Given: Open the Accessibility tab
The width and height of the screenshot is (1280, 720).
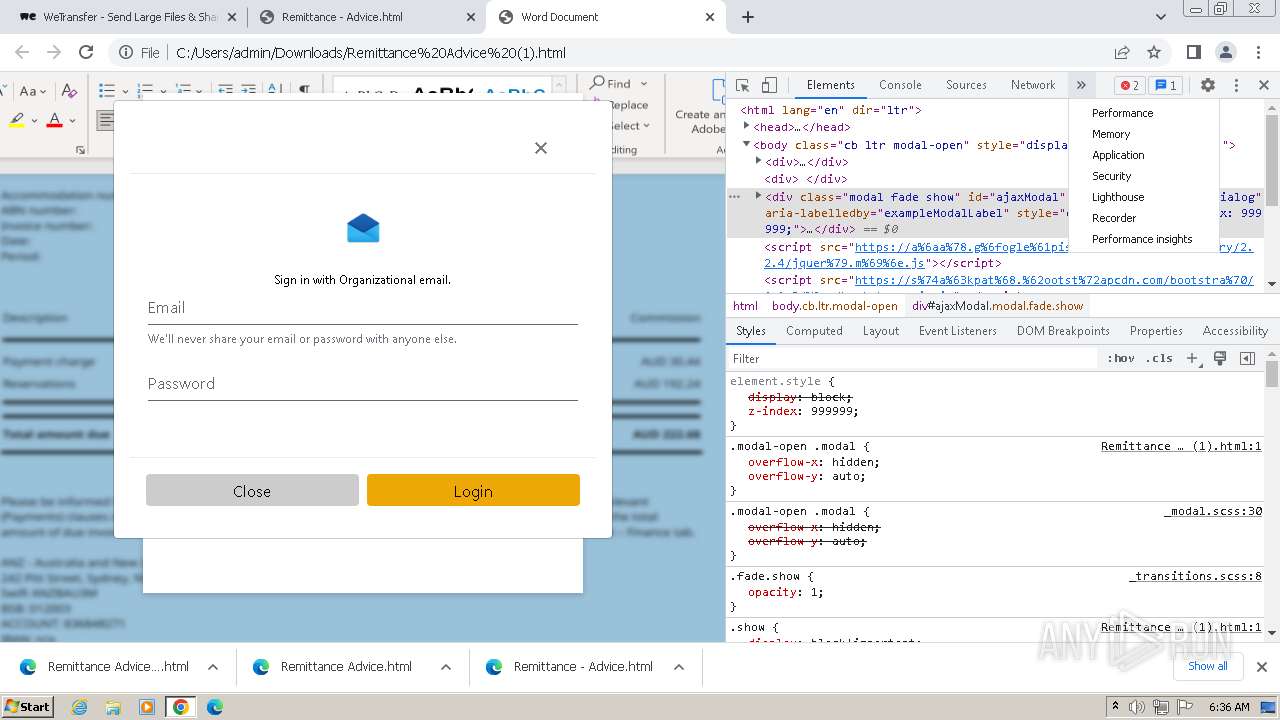Looking at the screenshot, I should [x=1235, y=331].
